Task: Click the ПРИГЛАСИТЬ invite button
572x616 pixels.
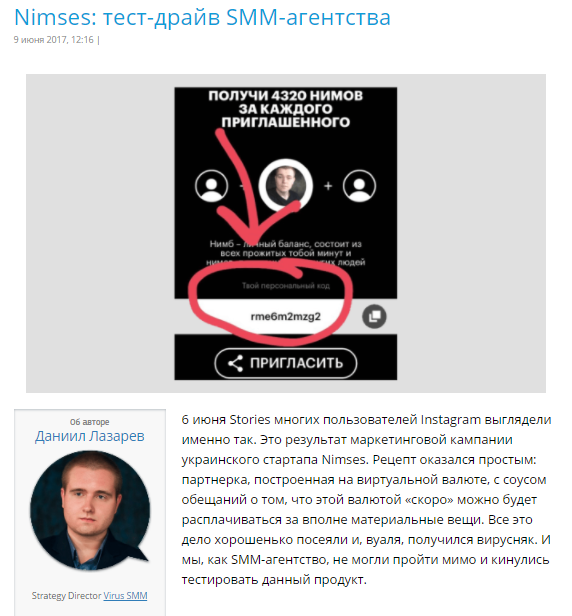Action: [x=286, y=363]
